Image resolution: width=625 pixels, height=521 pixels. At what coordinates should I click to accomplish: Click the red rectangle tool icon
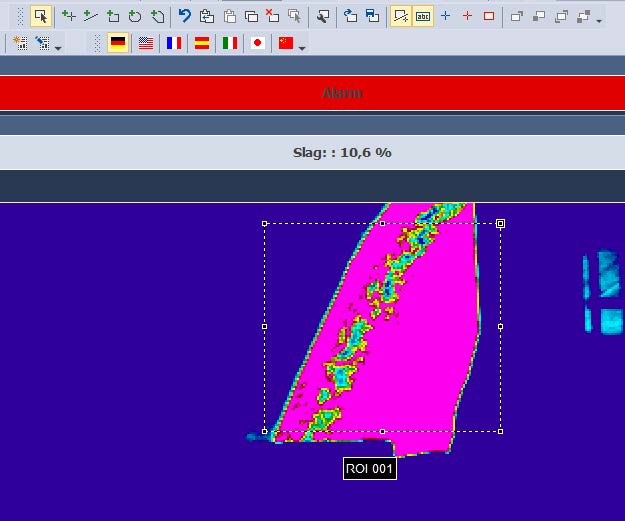[x=489, y=16]
